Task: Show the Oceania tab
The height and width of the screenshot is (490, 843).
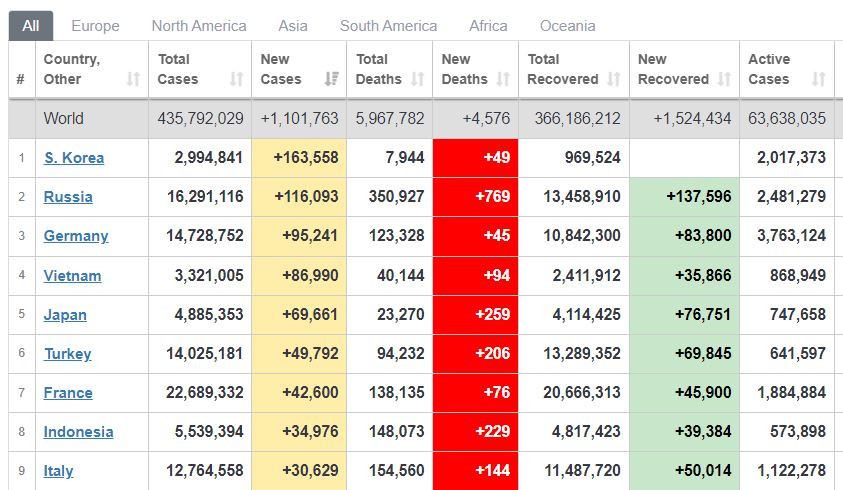Action: [x=568, y=26]
